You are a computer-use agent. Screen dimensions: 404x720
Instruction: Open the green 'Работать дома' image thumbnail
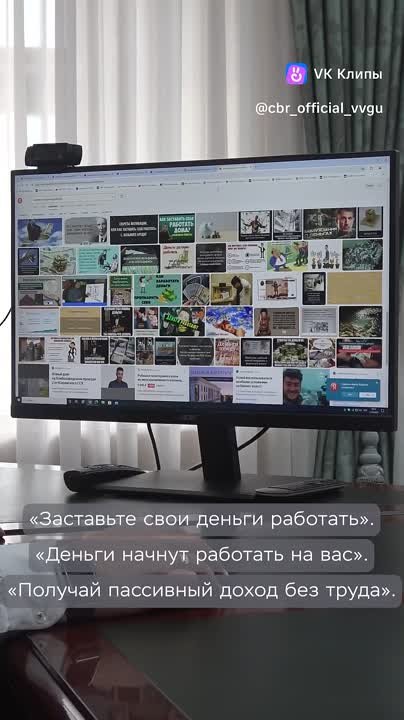177,228
